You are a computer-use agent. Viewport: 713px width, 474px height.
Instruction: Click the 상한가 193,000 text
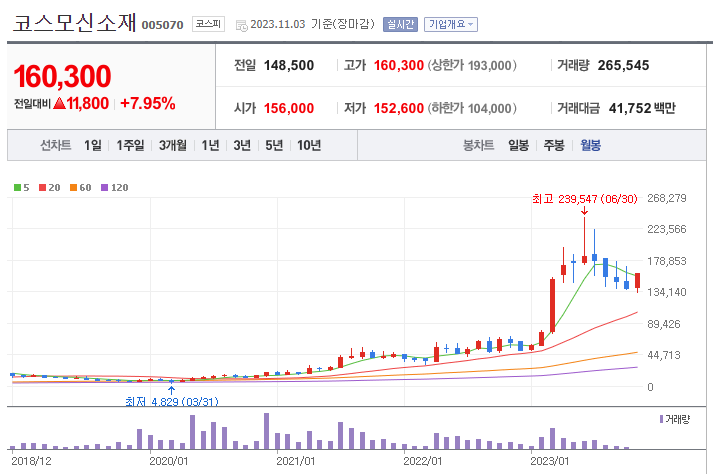click(472, 66)
